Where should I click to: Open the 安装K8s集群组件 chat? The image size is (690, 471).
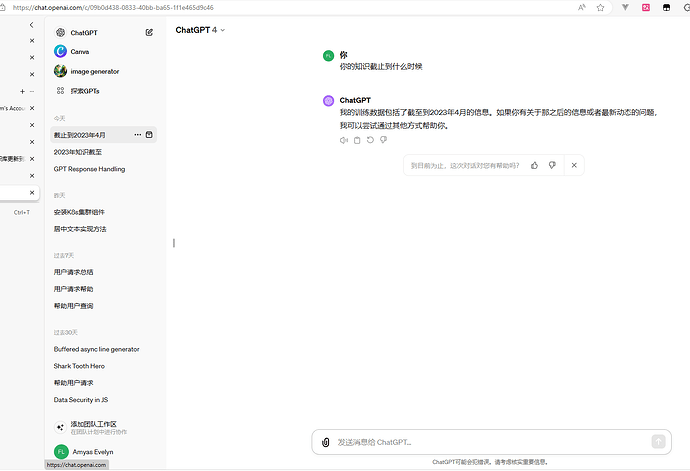click(79, 212)
